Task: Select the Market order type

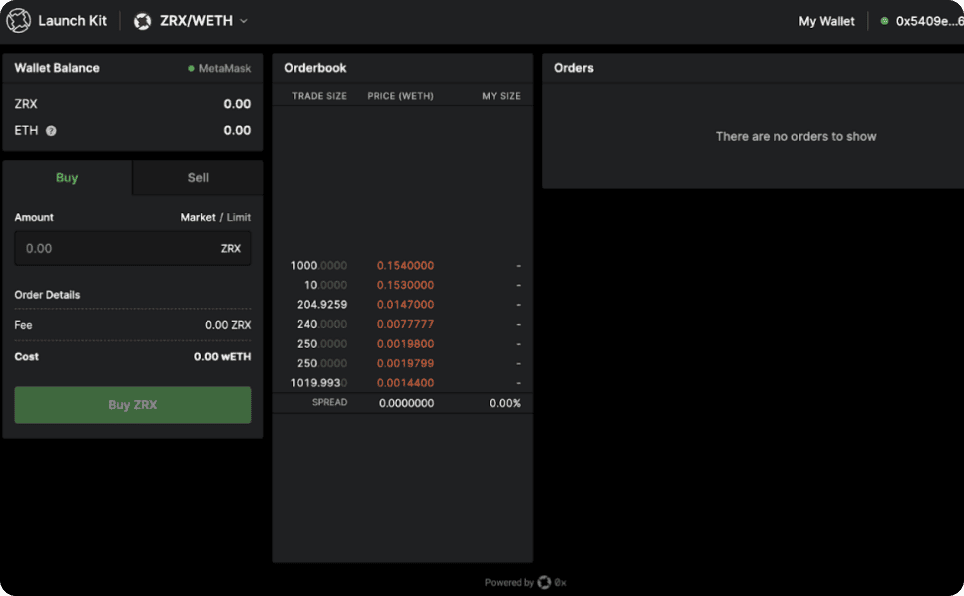Action: coord(197,217)
